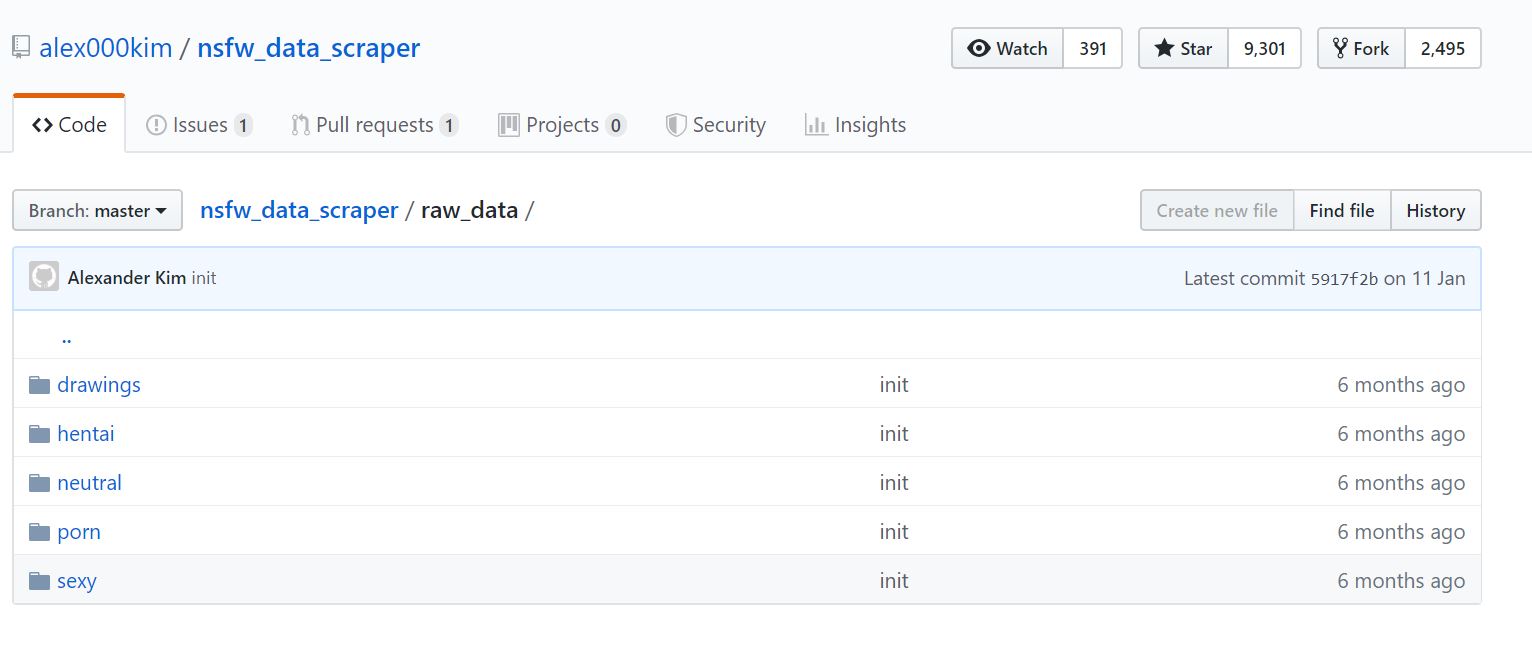Click the init commit message for hentai
Viewport: 1532px width, 647px height.
click(894, 434)
